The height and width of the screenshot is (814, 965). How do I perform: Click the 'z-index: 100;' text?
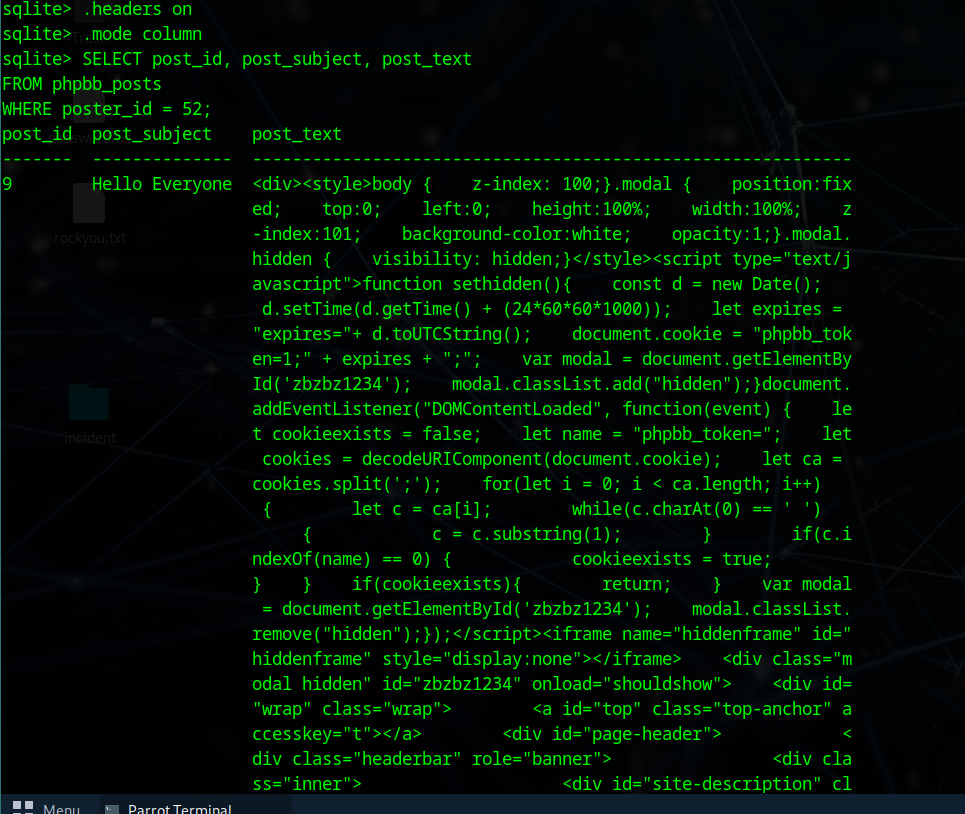click(537, 184)
